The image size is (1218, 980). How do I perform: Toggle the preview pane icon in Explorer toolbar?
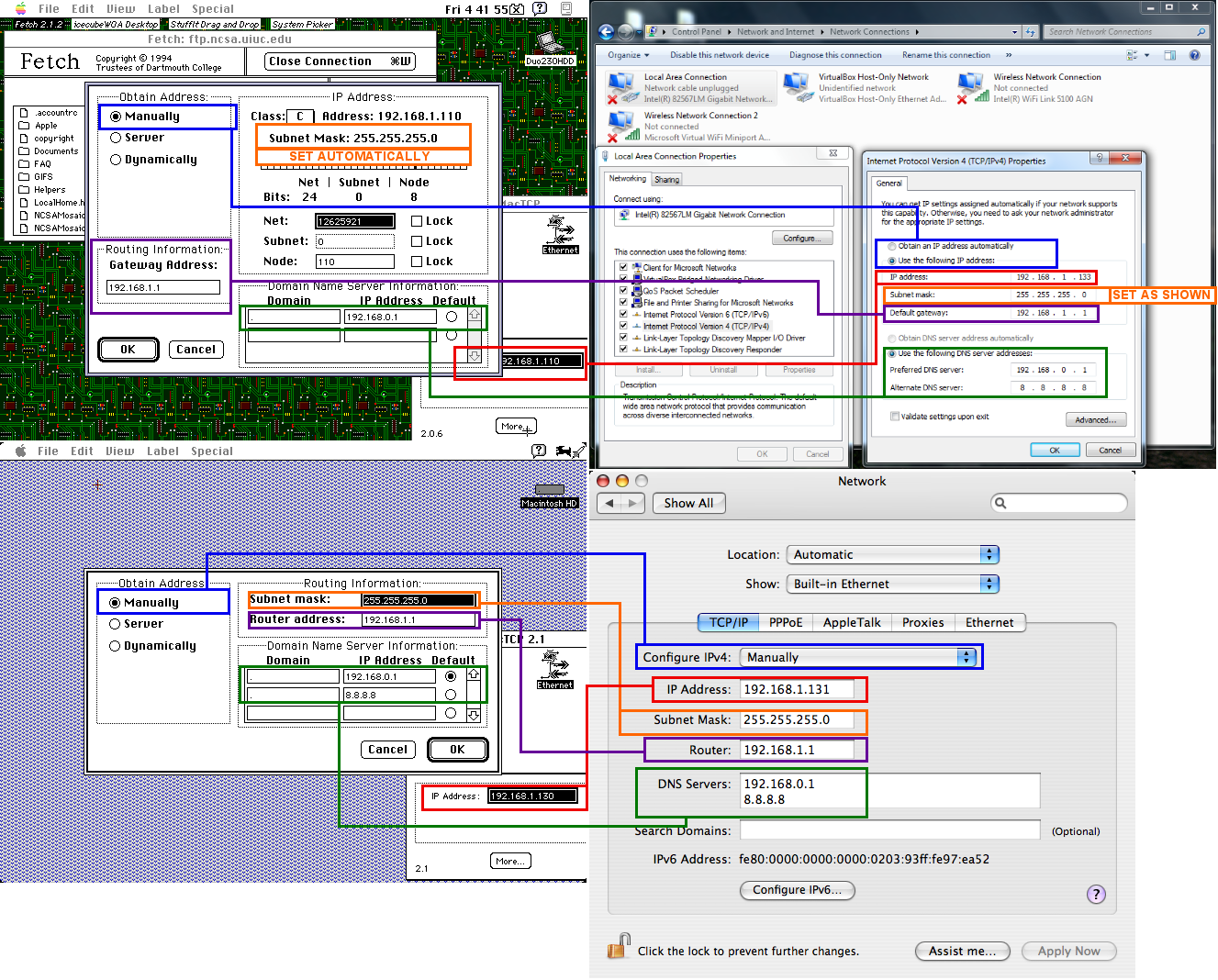tap(1170, 55)
